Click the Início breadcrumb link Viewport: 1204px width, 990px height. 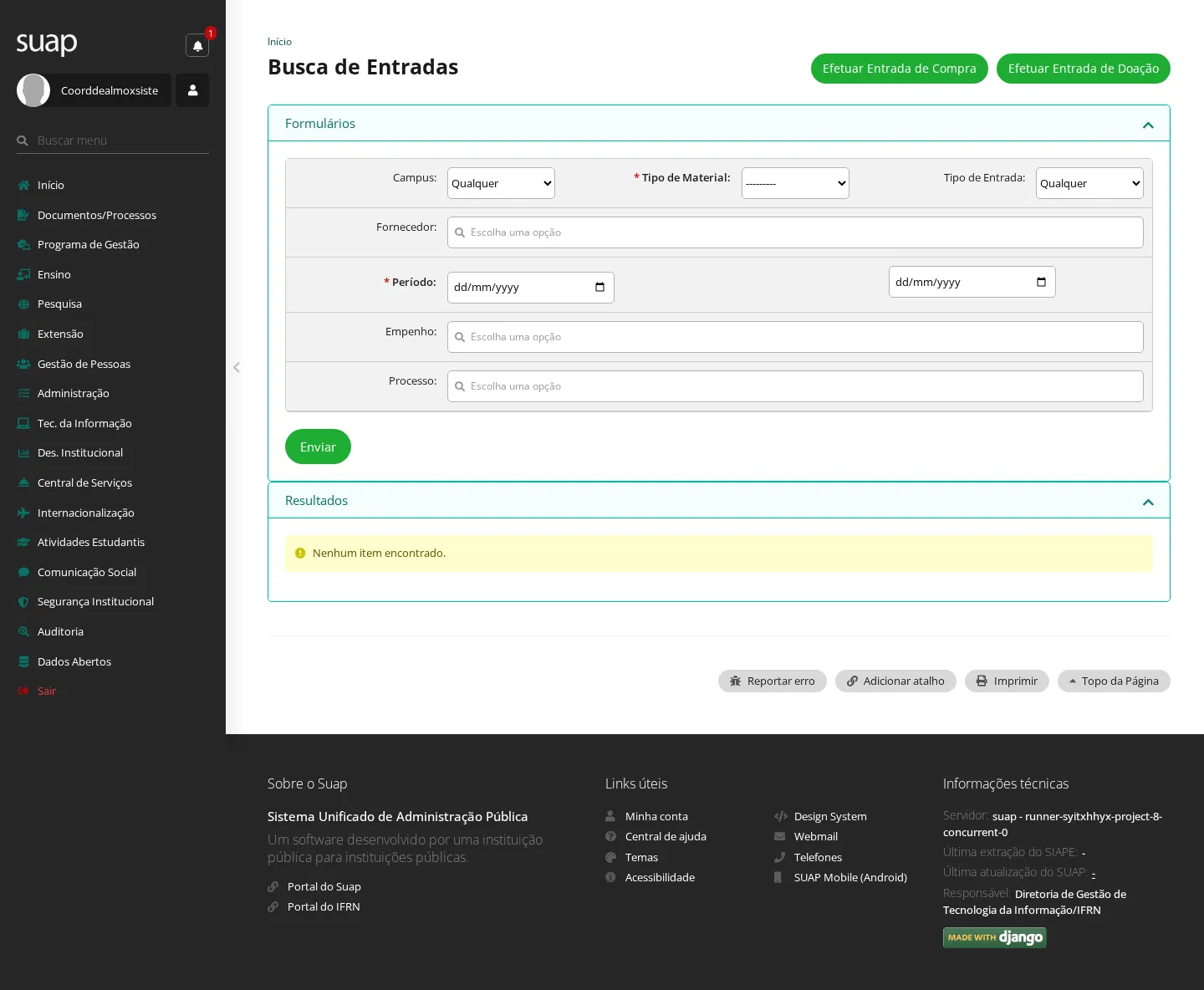click(x=279, y=42)
